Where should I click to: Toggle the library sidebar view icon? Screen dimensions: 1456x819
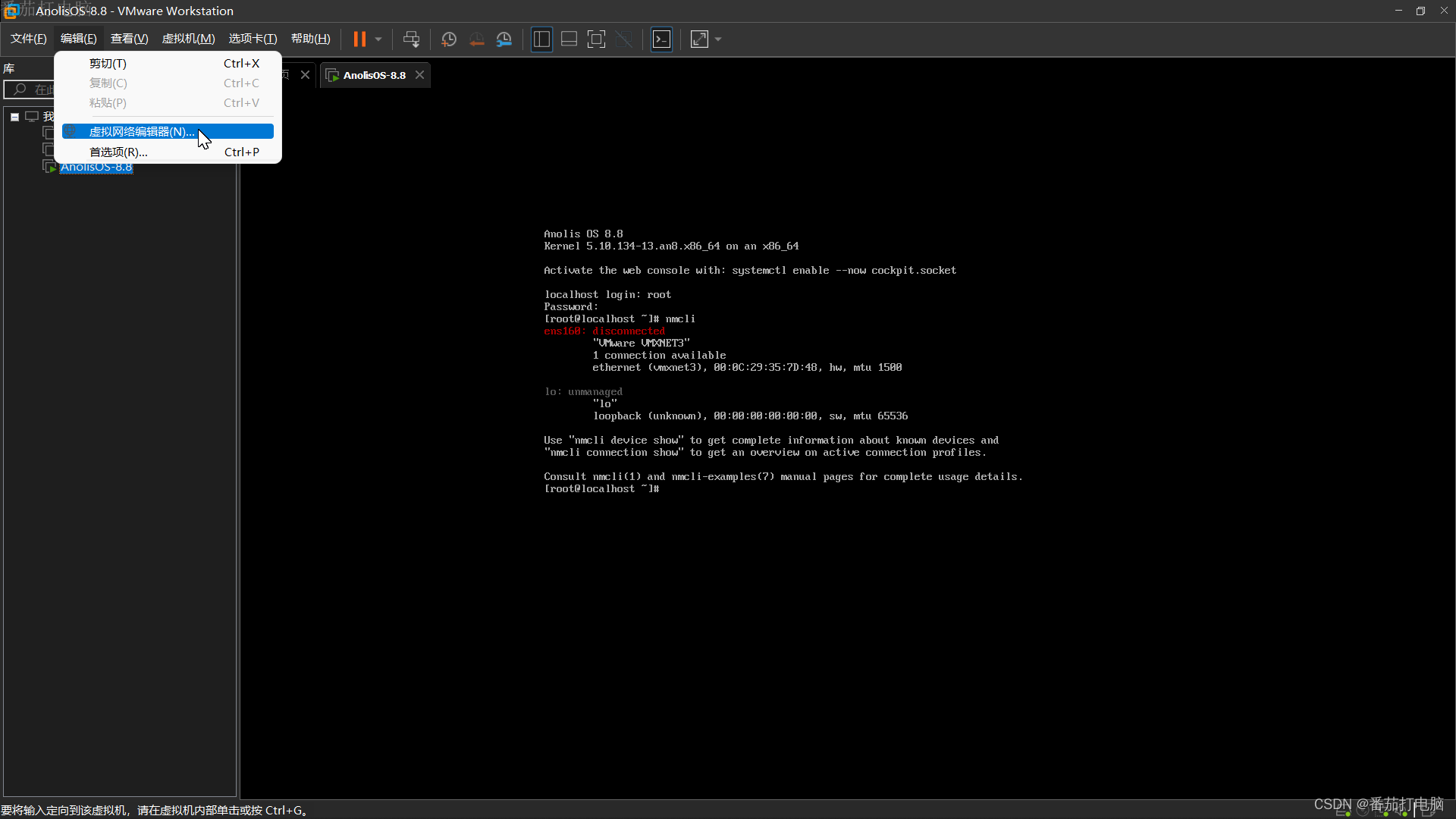pos(541,39)
